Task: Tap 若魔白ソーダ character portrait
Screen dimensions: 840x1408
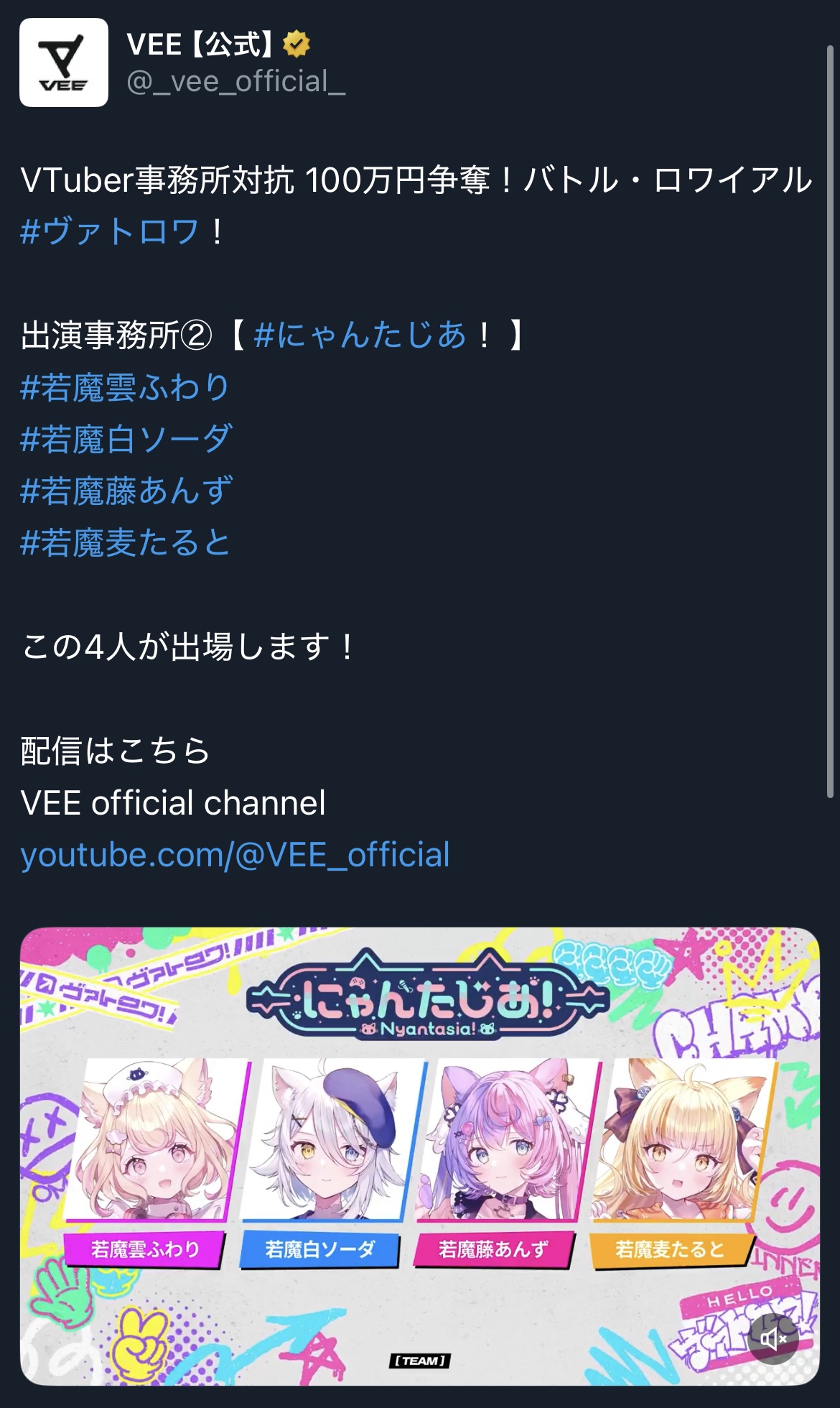Action: [x=334, y=1140]
